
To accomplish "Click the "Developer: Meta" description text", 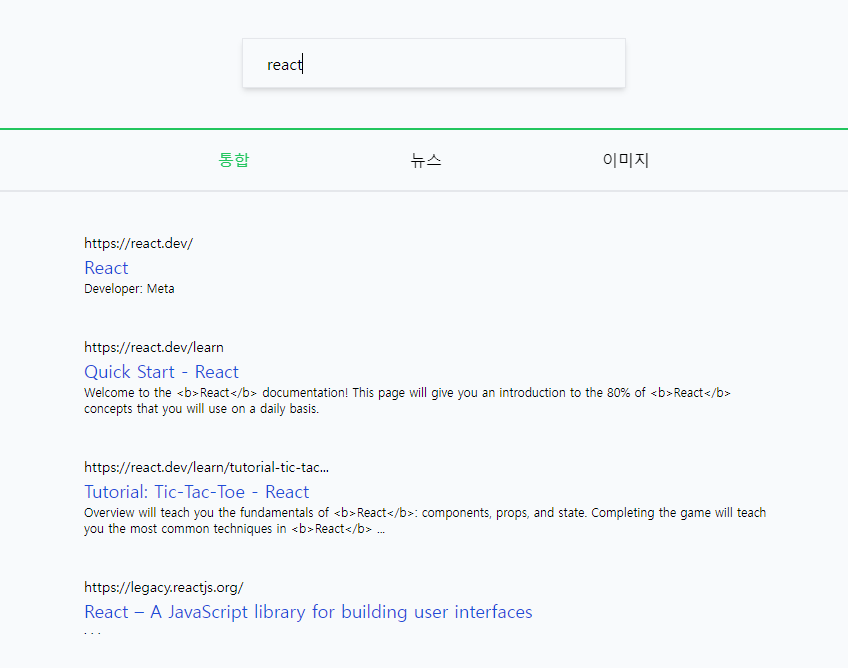I will 129,289.
